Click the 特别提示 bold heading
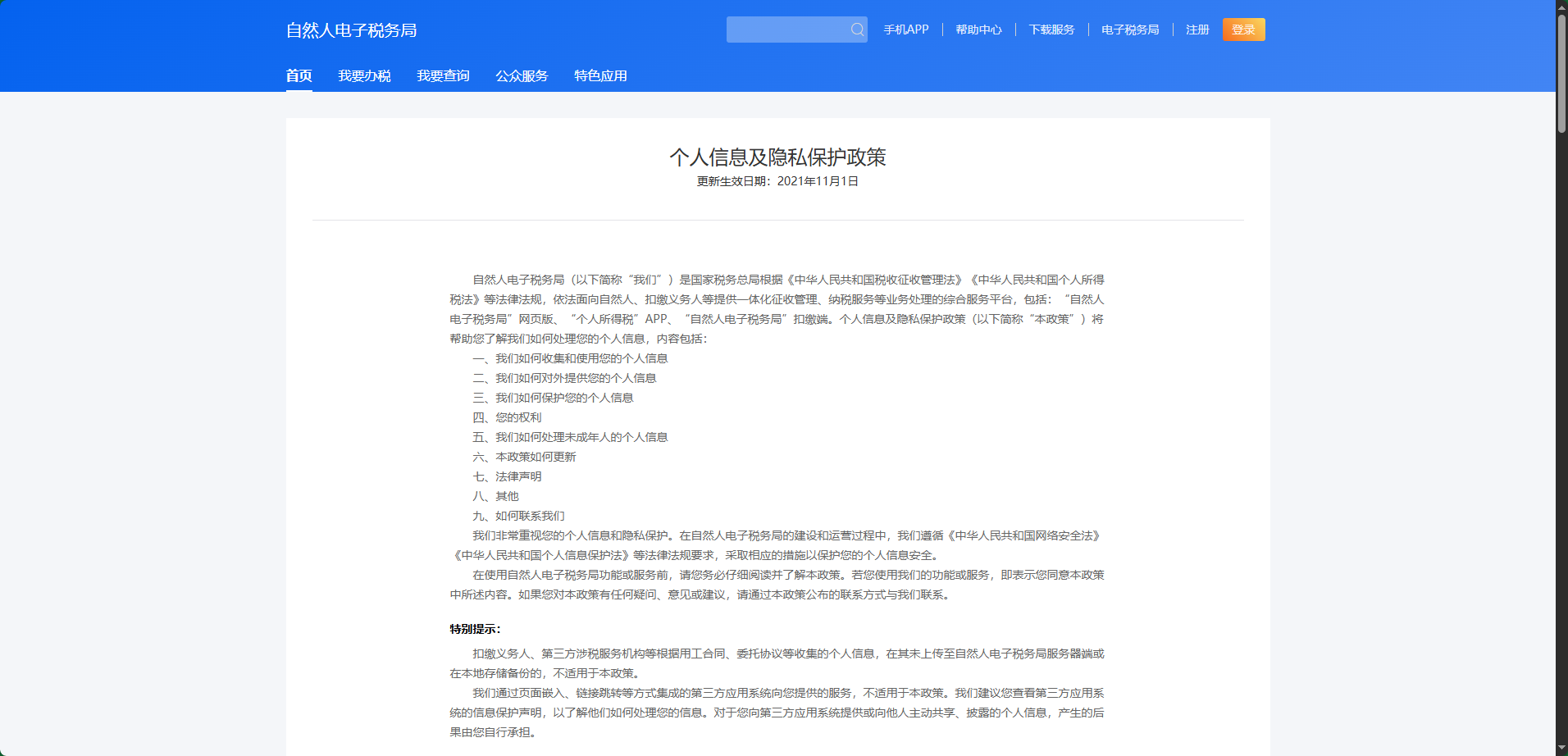The image size is (1568, 756). [468, 627]
